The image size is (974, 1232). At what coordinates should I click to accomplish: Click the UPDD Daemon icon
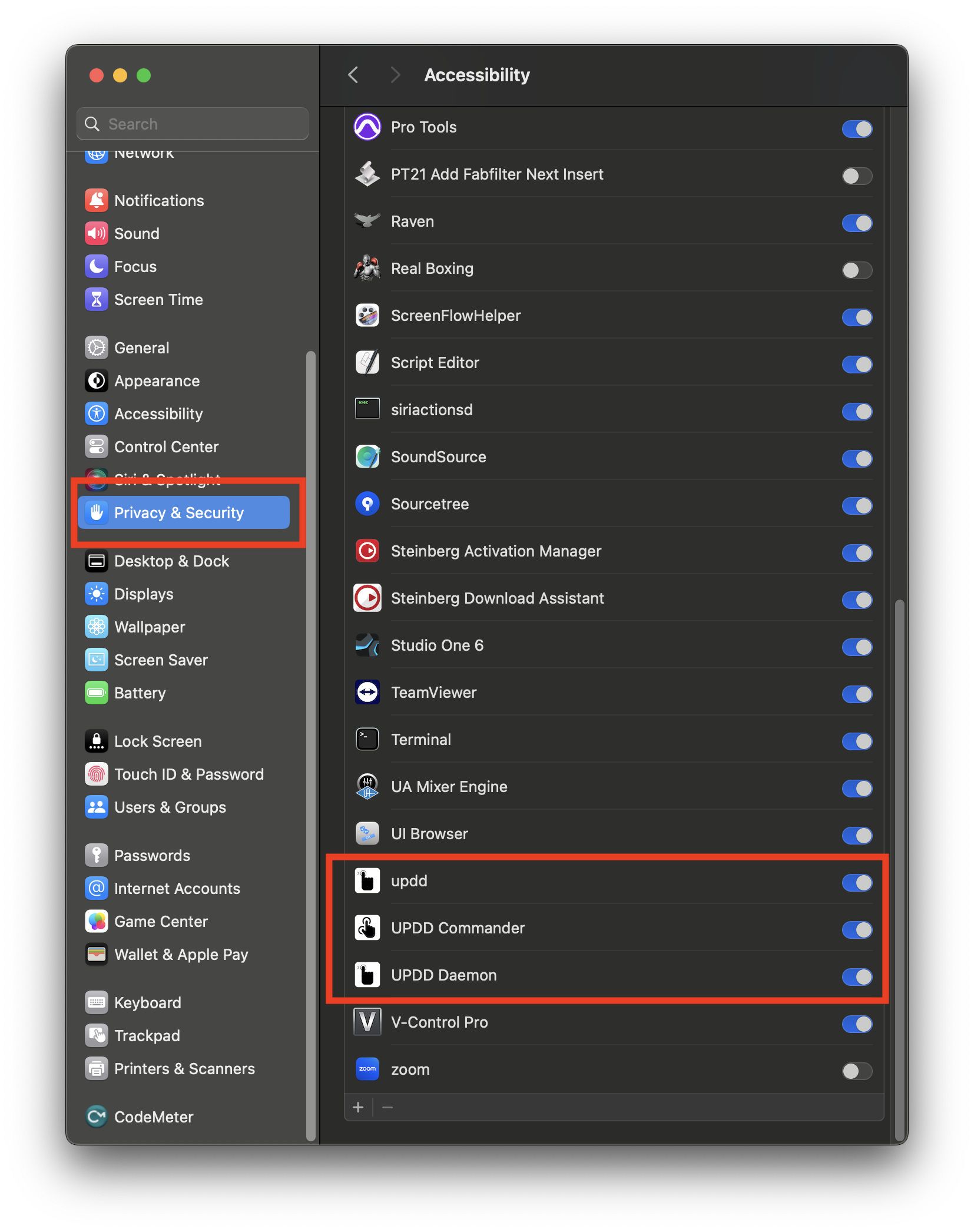click(367, 975)
